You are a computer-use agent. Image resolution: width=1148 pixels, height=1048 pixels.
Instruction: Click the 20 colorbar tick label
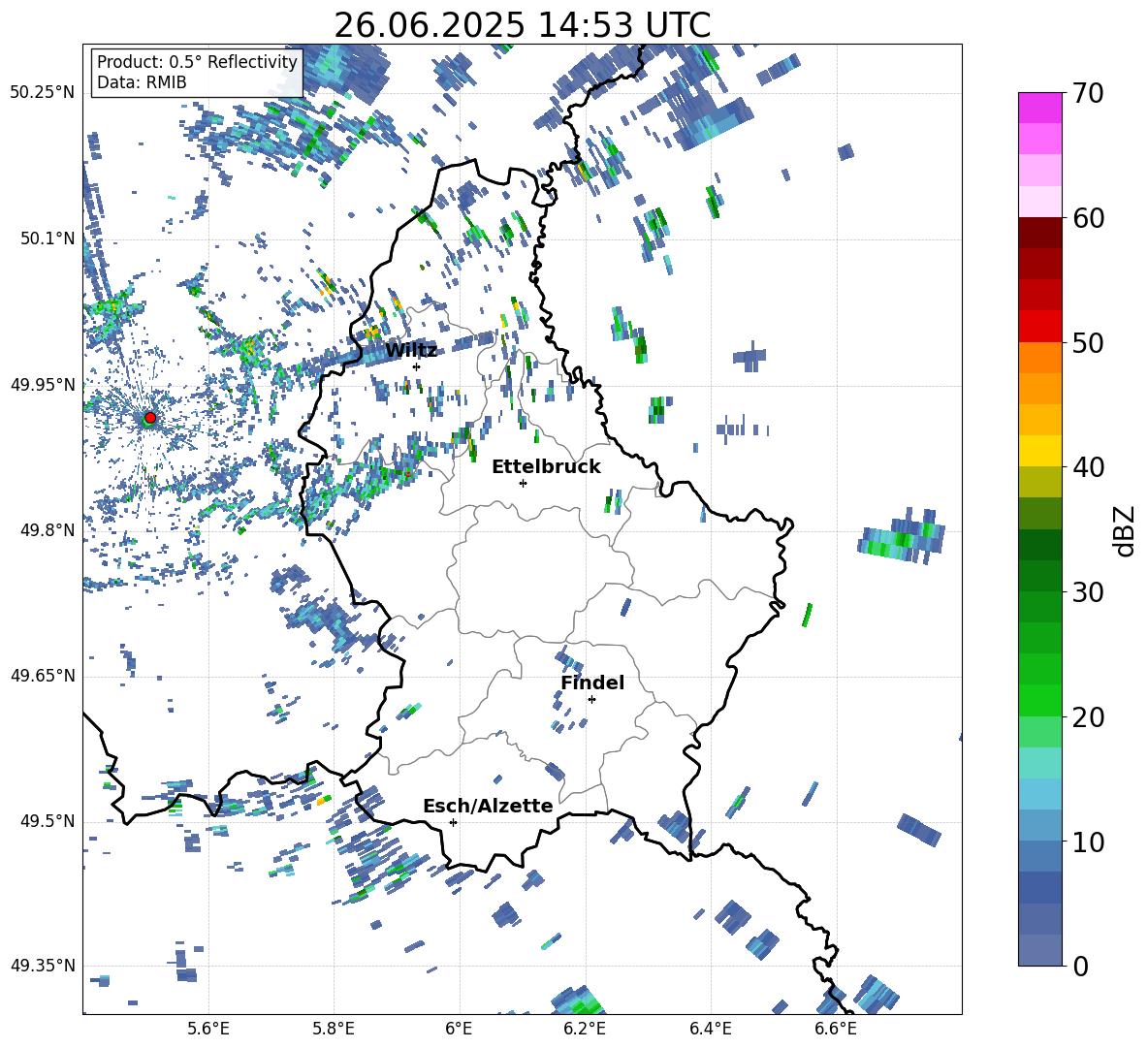1088,717
